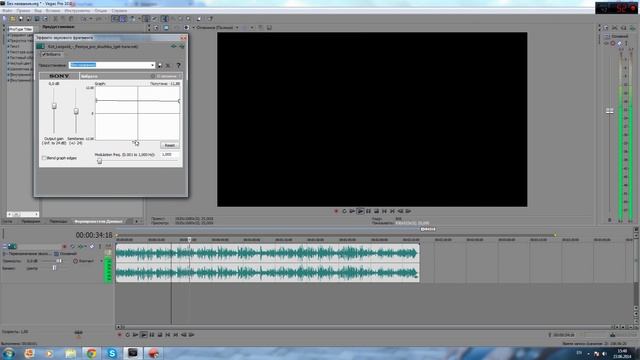Click the audio track volume fader

(x=59, y=261)
